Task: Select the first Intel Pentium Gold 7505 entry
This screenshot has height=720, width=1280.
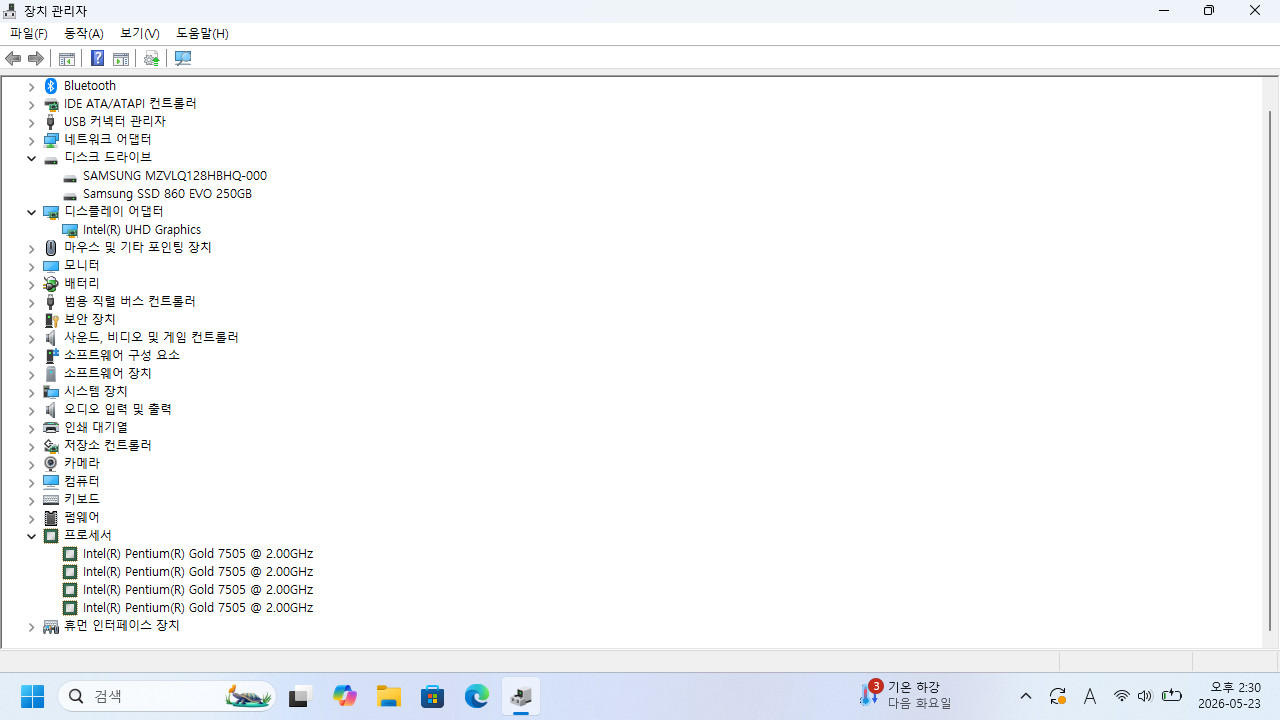Action: coord(198,554)
